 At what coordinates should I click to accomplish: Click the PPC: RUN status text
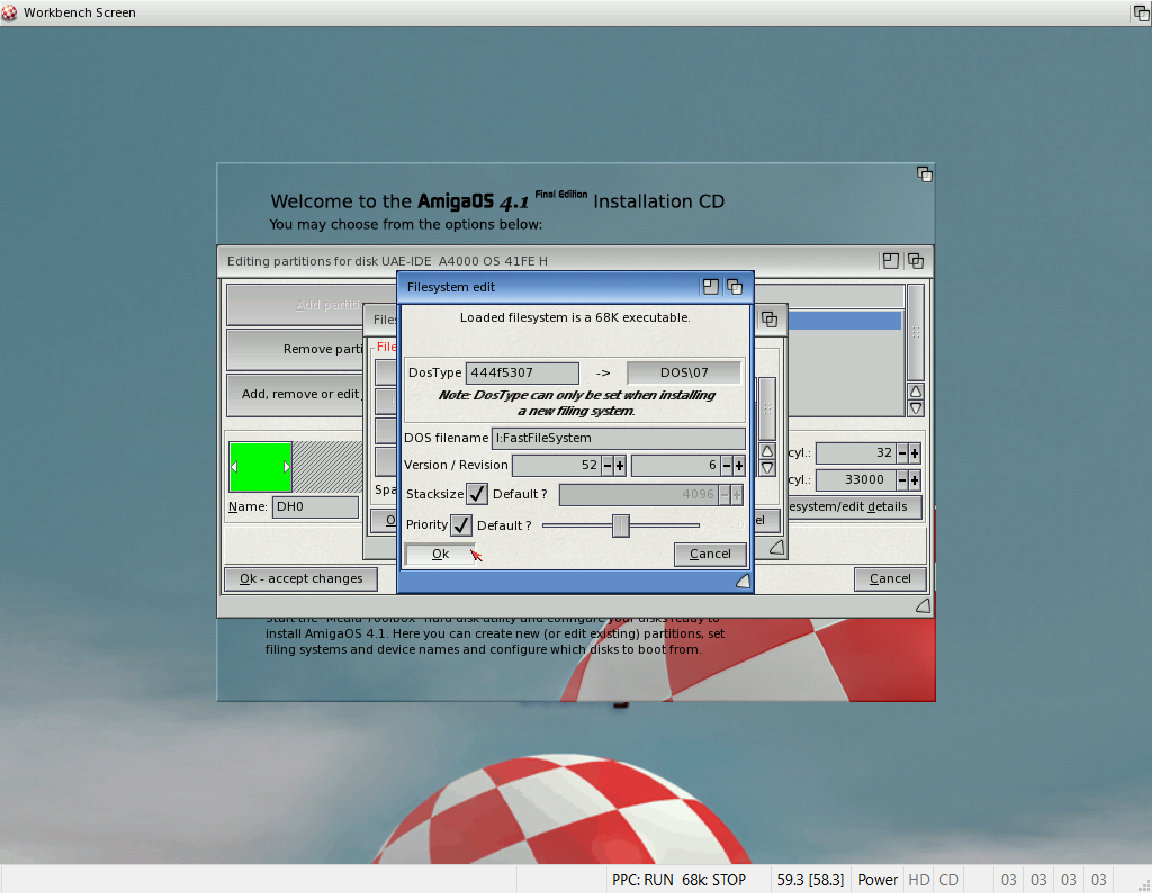[x=642, y=880]
